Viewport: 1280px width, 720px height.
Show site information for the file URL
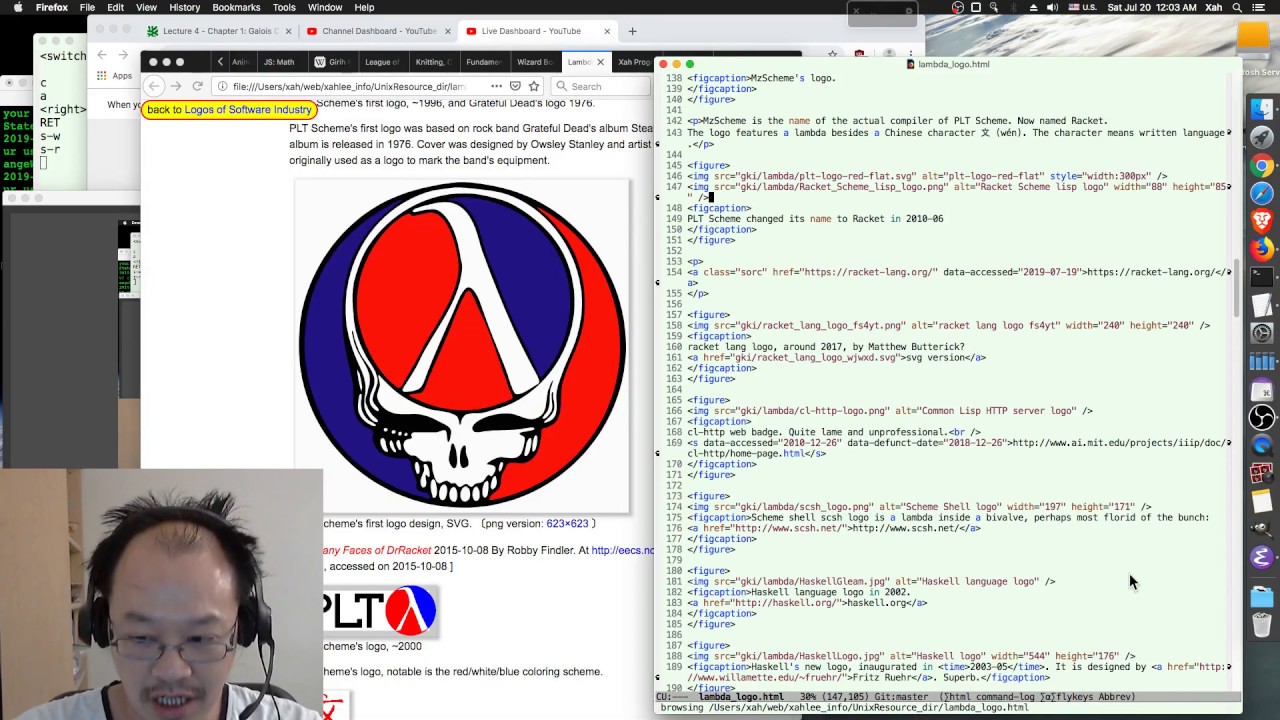(x=222, y=86)
